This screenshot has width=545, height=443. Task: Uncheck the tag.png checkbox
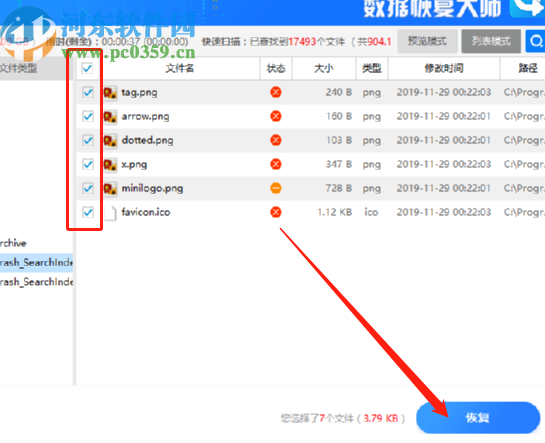click(88, 92)
